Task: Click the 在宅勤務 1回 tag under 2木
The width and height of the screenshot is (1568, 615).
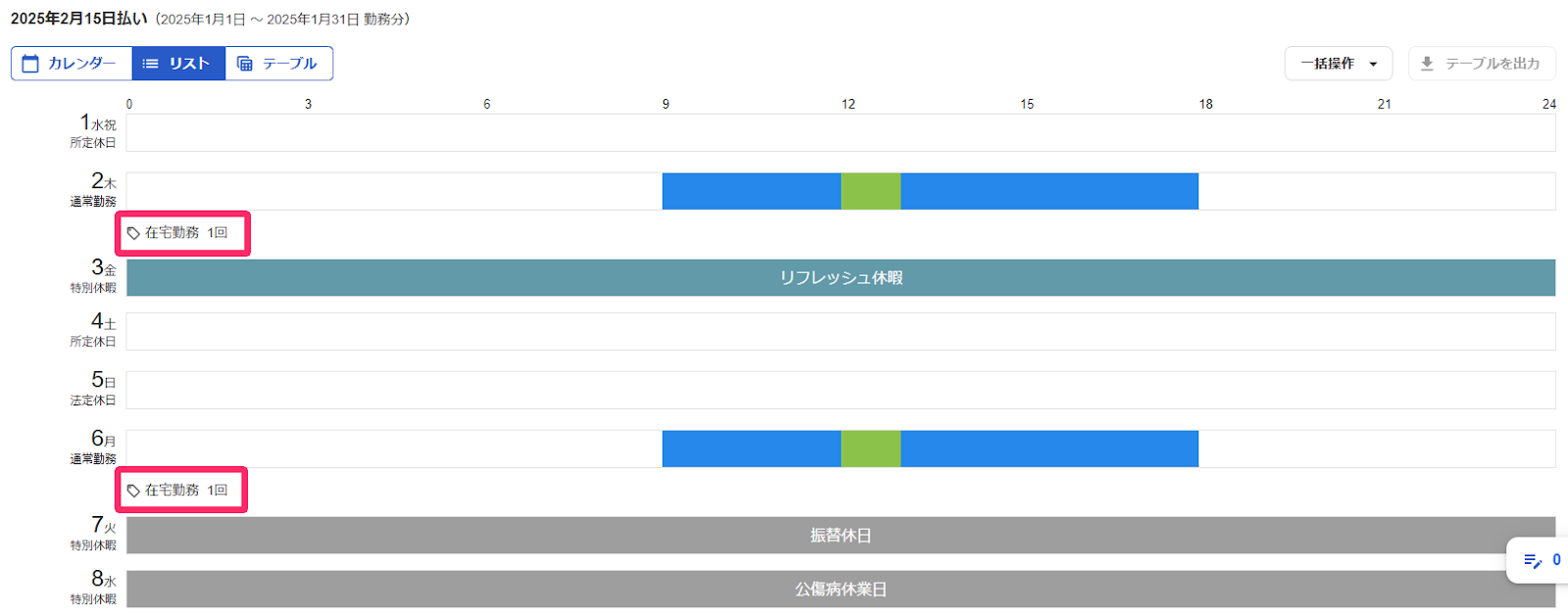Action: point(177,233)
